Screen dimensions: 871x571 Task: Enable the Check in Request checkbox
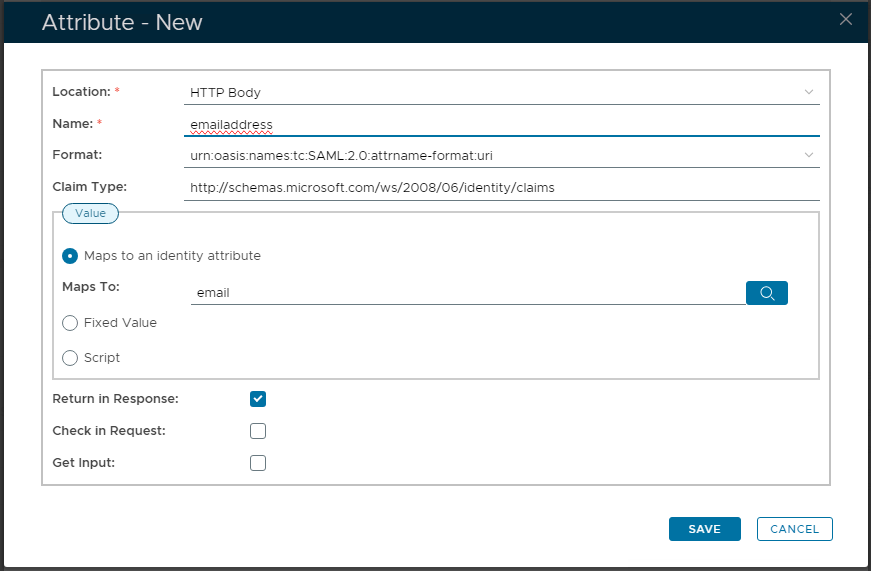tap(258, 431)
